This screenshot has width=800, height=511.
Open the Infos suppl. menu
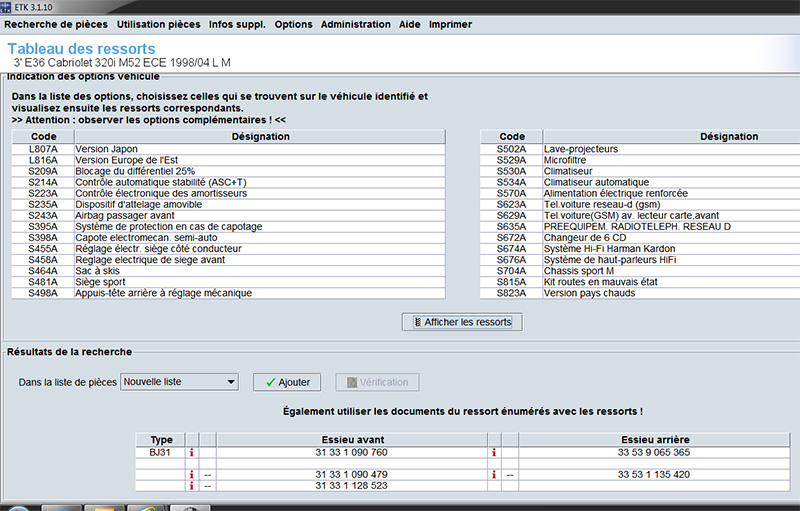237,24
